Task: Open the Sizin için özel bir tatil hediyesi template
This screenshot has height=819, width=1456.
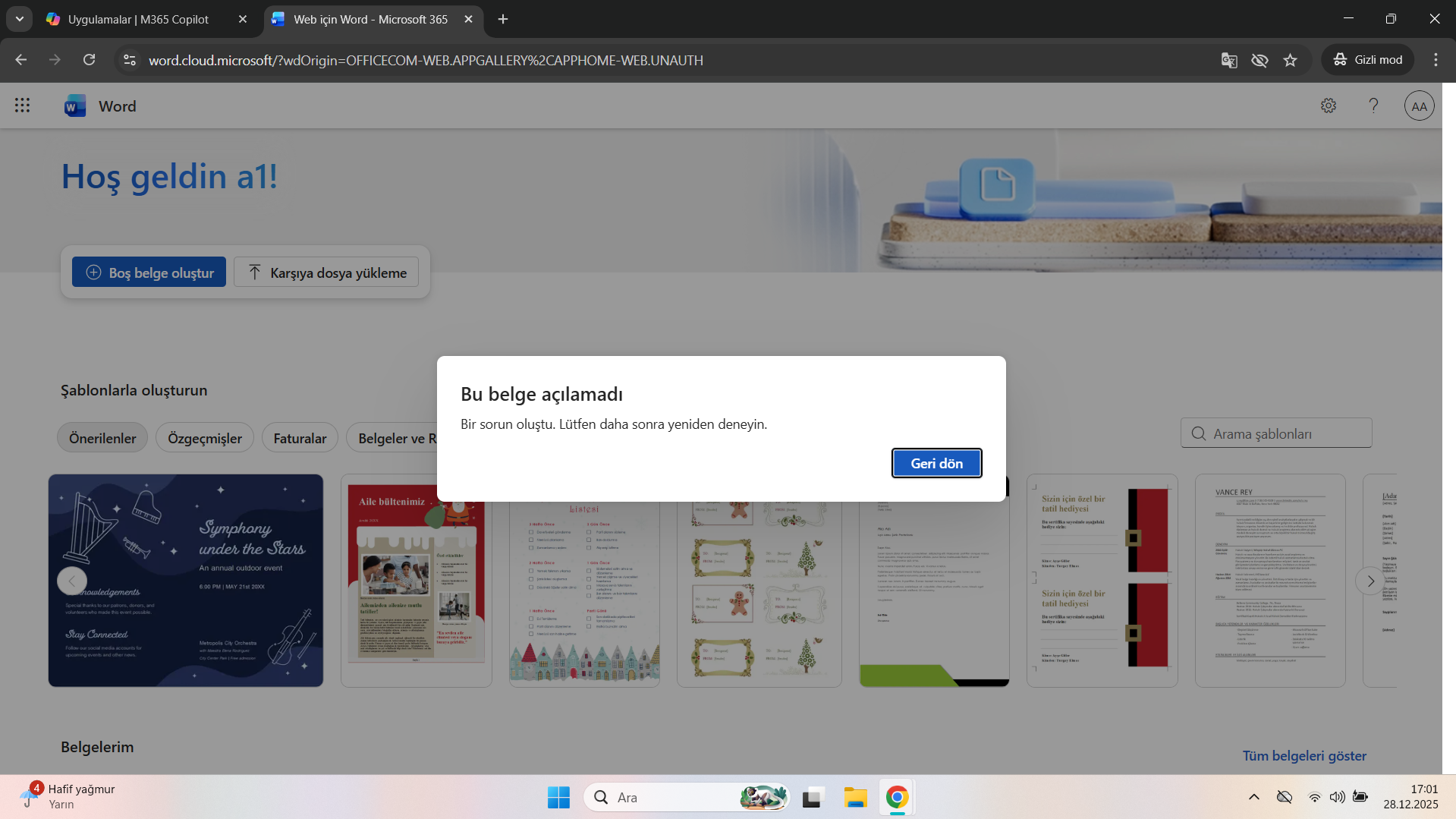Action: click(x=1102, y=581)
